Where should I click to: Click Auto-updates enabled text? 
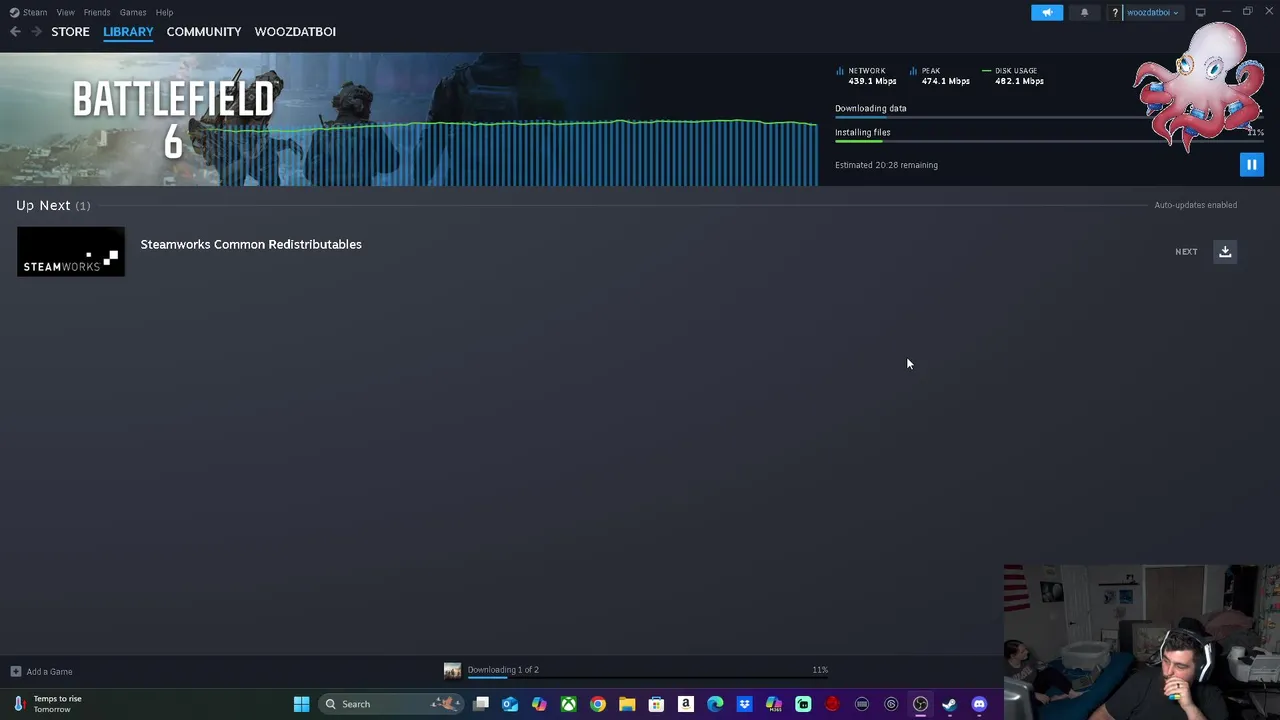tap(1195, 205)
